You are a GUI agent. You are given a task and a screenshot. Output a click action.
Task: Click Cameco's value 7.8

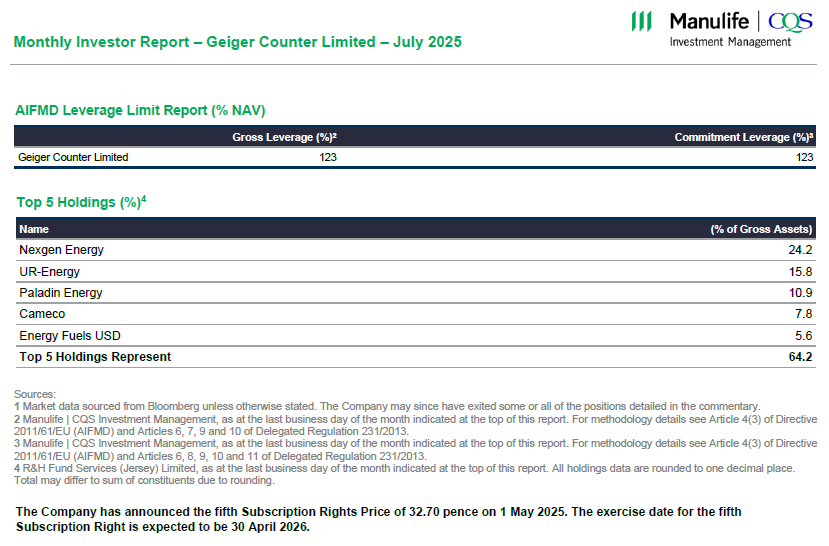point(804,314)
